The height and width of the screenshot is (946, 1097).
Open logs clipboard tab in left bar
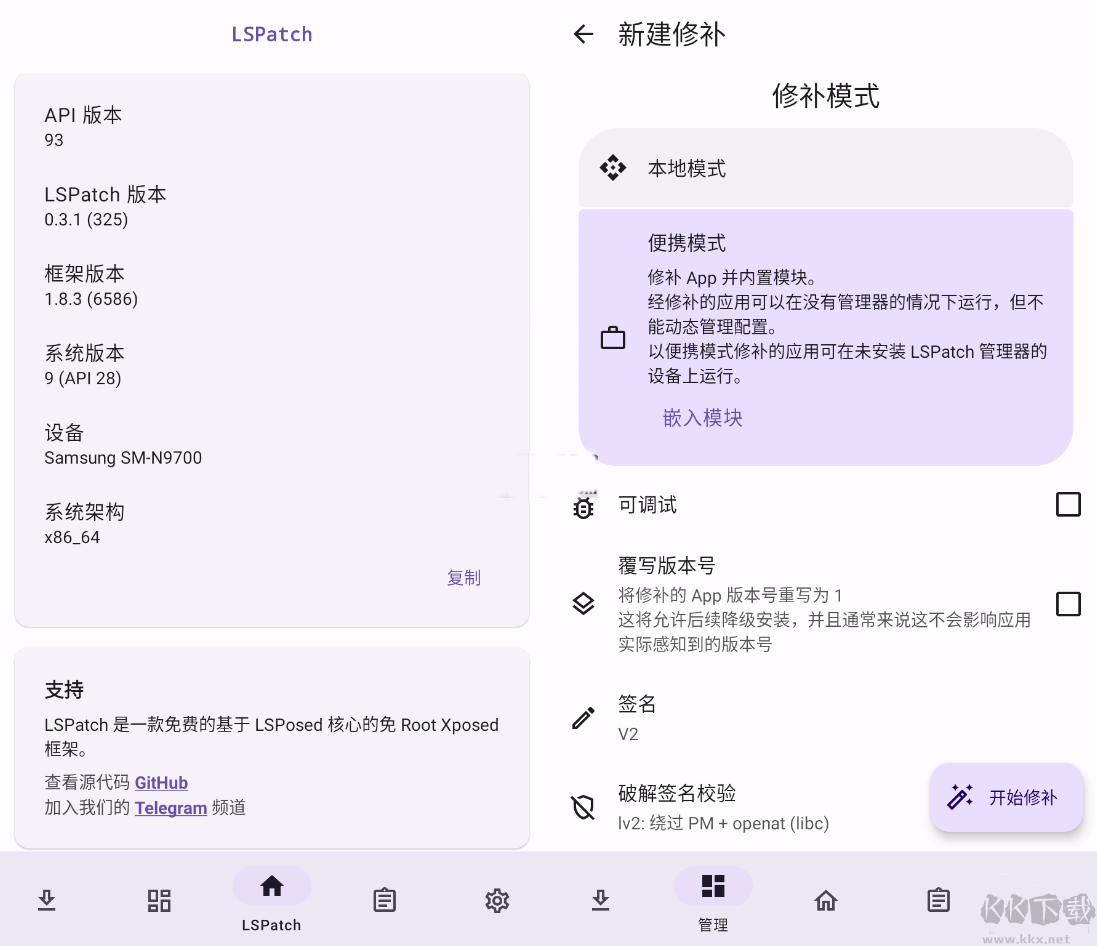(384, 900)
